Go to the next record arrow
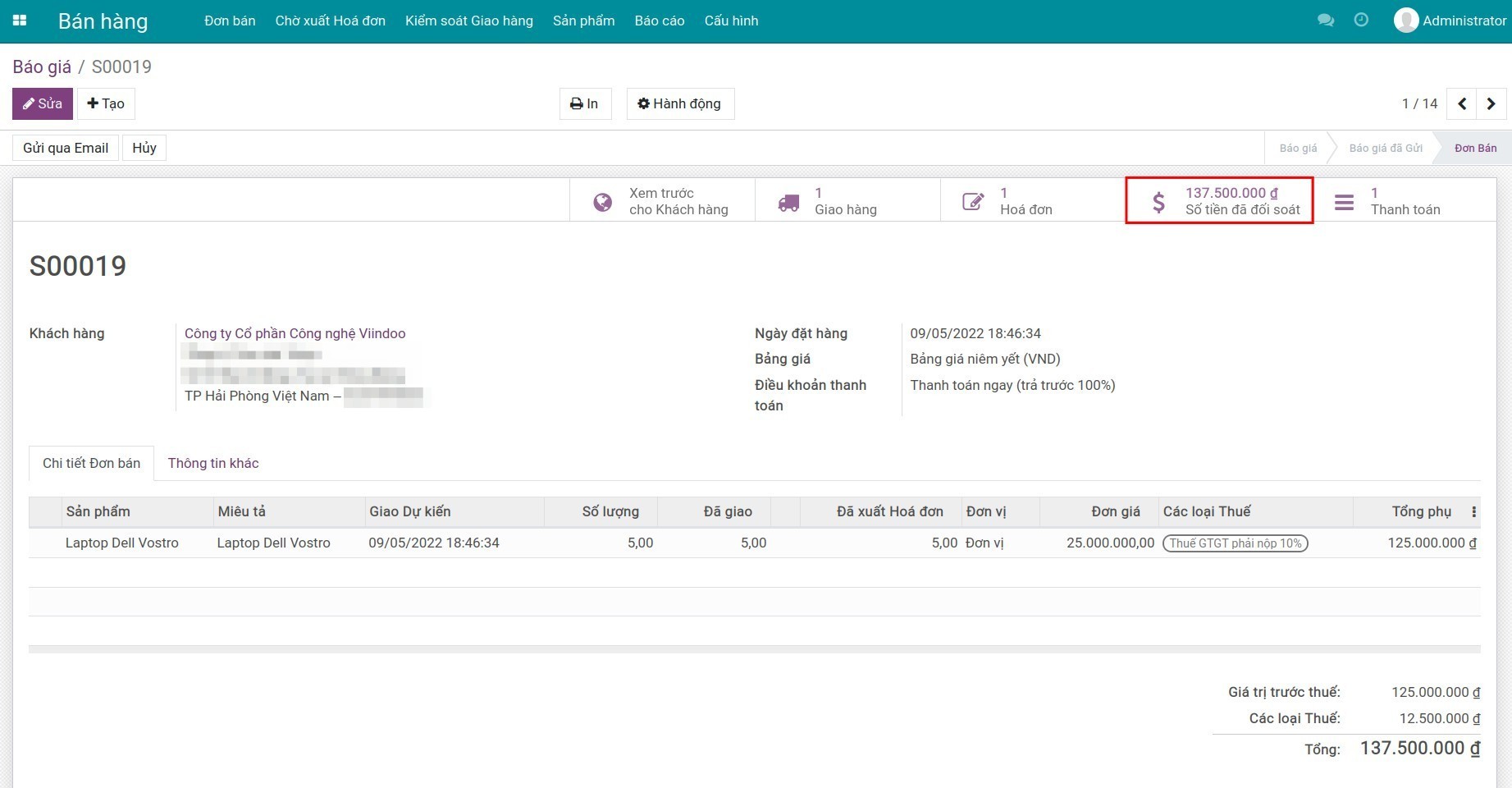 [1491, 103]
